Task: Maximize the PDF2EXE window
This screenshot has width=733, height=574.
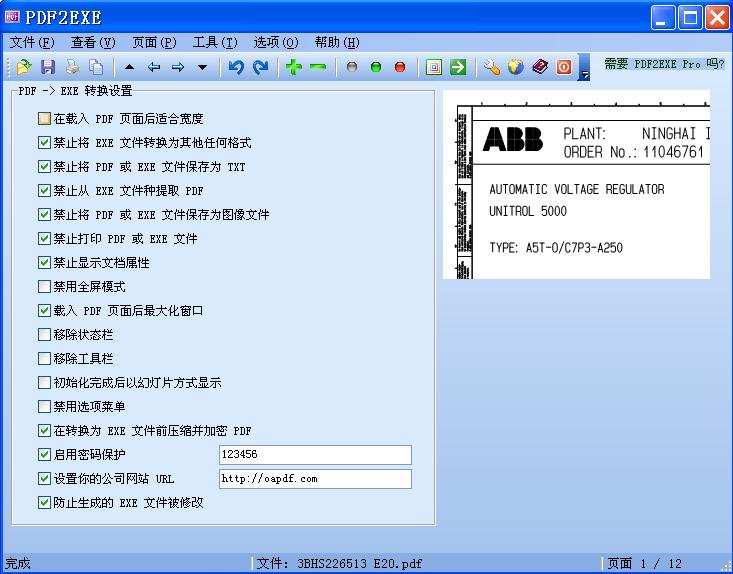Action: point(690,18)
